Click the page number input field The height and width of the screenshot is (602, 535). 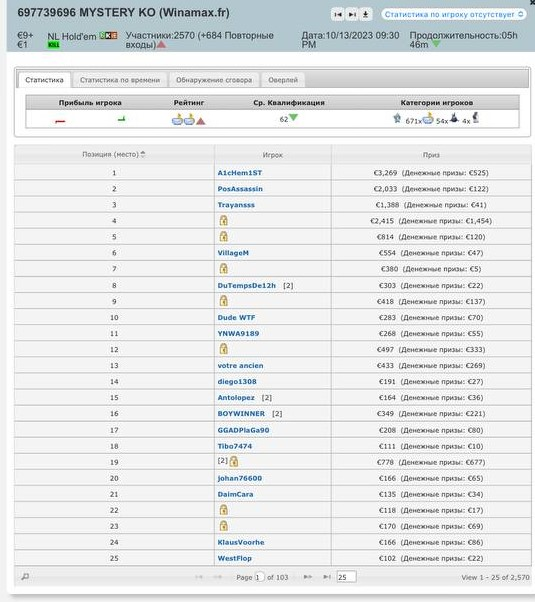[x=260, y=577]
